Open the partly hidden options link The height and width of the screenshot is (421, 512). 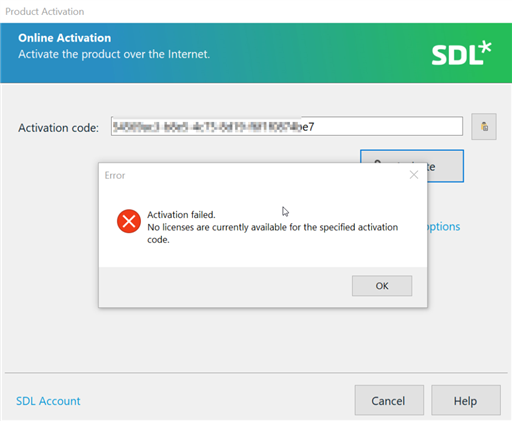[443, 227]
